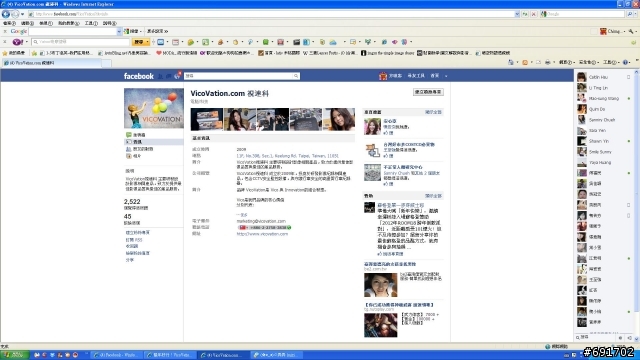Viewport: 640px width, 360px height.
Task: Close the Google toolbar with its X
Action: [x=4, y=31]
